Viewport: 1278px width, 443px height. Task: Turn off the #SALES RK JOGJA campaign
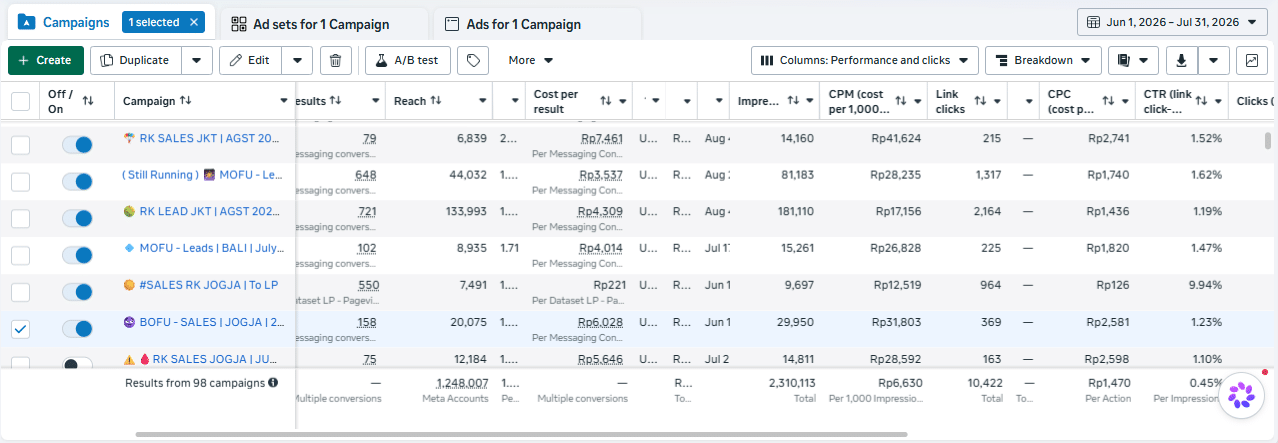pyautogui.click(x=77, y=292)
